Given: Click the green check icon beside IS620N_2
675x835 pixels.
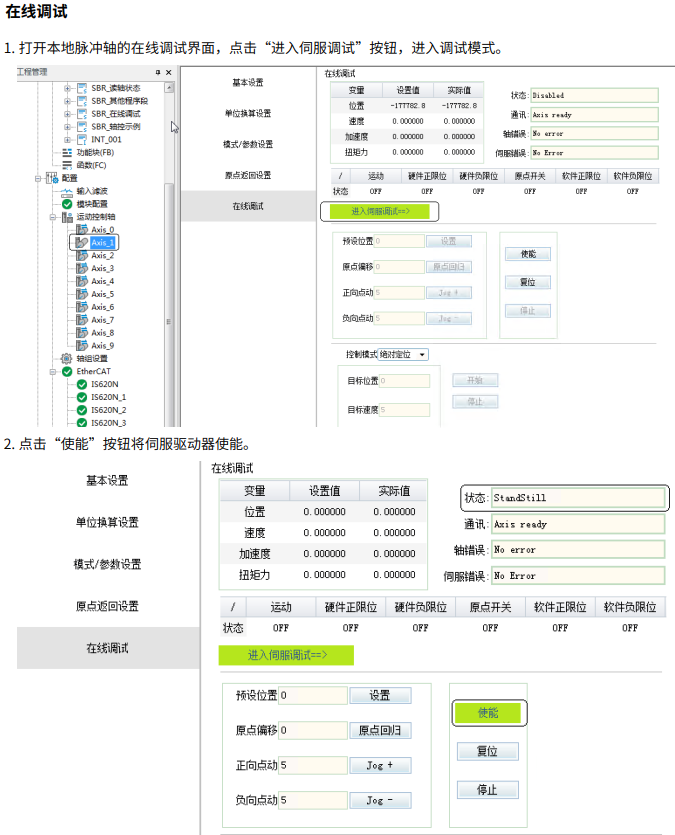Looking at the screenshot, I should click(x=82, y=410).
